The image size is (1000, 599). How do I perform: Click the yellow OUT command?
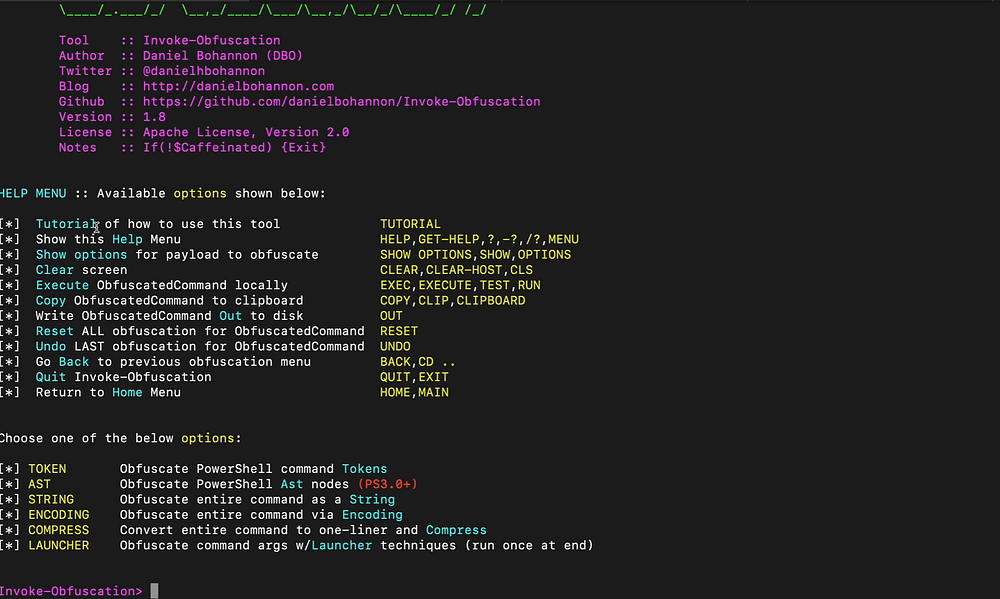pyautogui.click(x=392, y=316)
